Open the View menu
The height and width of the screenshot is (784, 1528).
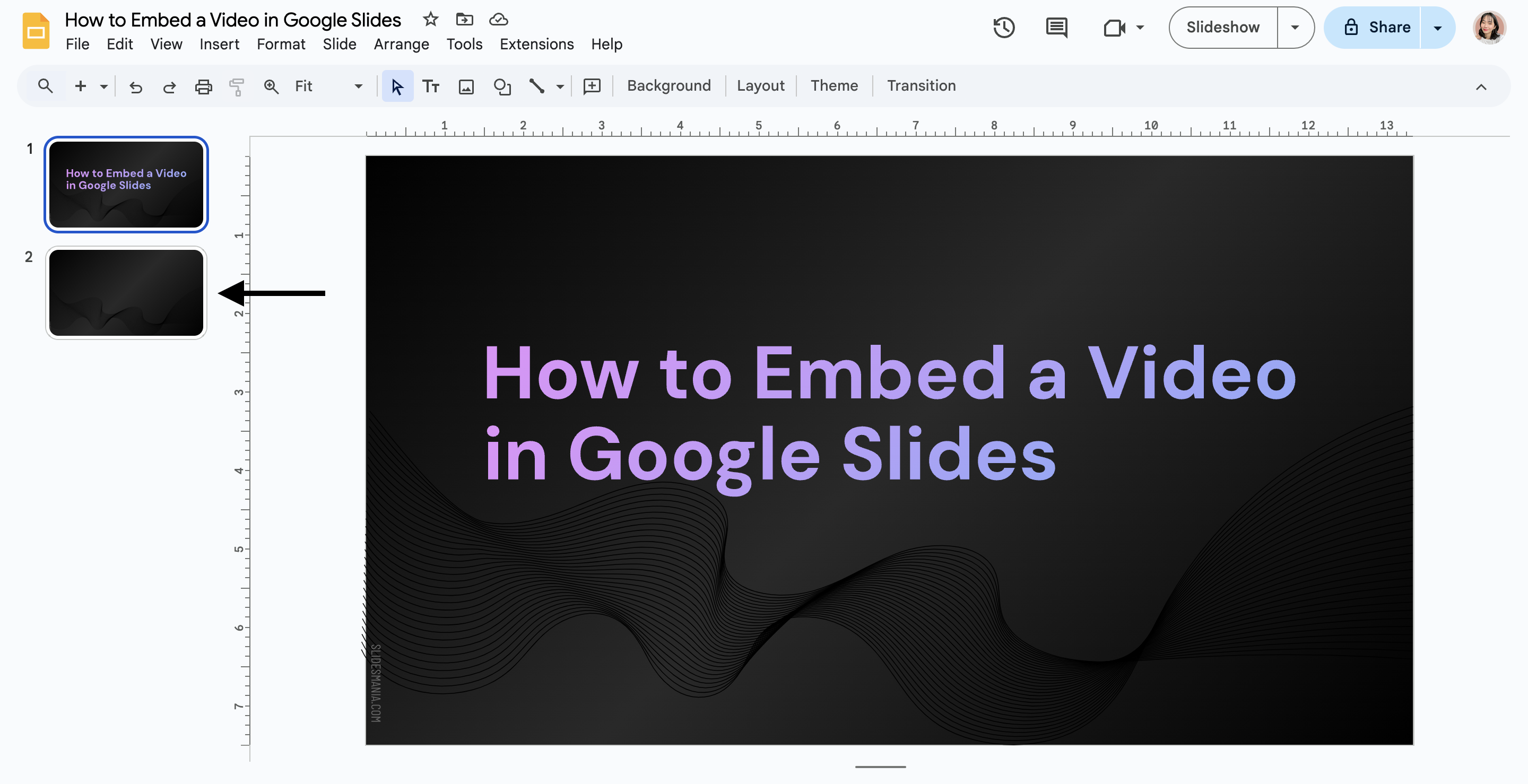pos(166,44)
